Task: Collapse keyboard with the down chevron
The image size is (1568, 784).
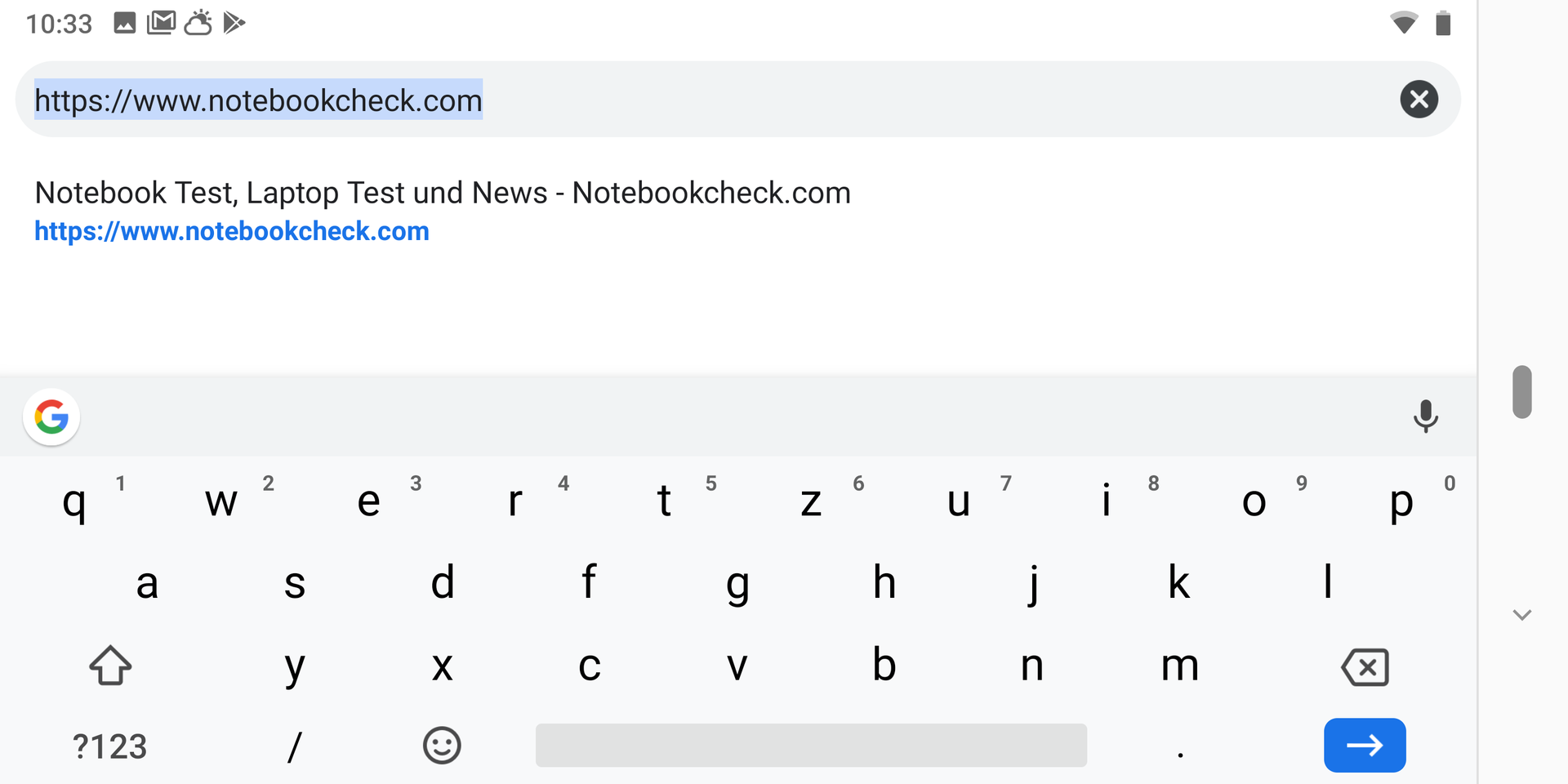Action: 1521,615
